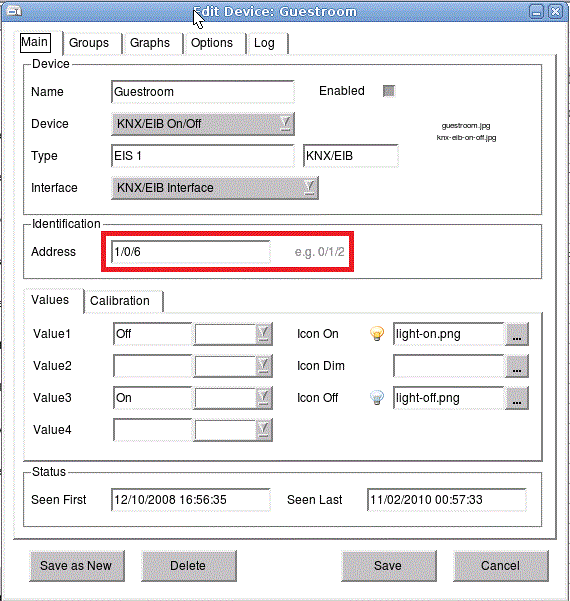The width and height of the screenshot is (570, 601).
Task: Switch to the Groups tab
Action: click(x=89, y=43)
